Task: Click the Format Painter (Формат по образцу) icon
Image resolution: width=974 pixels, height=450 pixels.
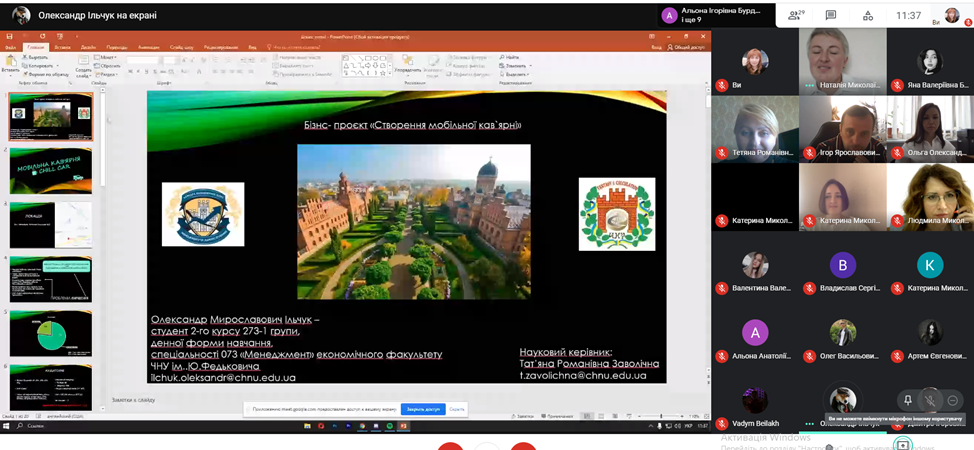Action: point(45,73)
